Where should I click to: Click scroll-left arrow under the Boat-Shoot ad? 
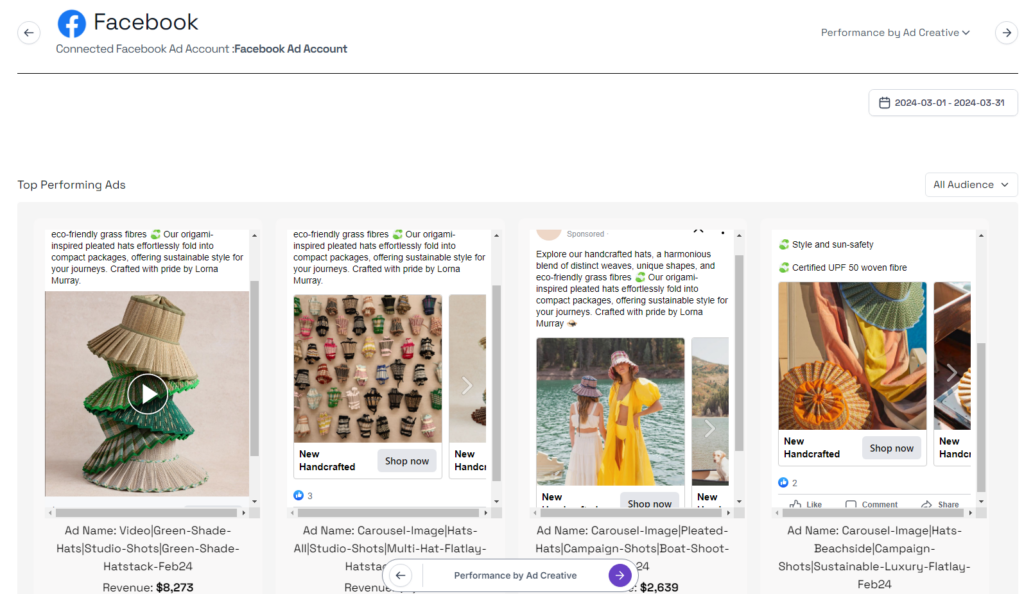click(x=536, y=513)
